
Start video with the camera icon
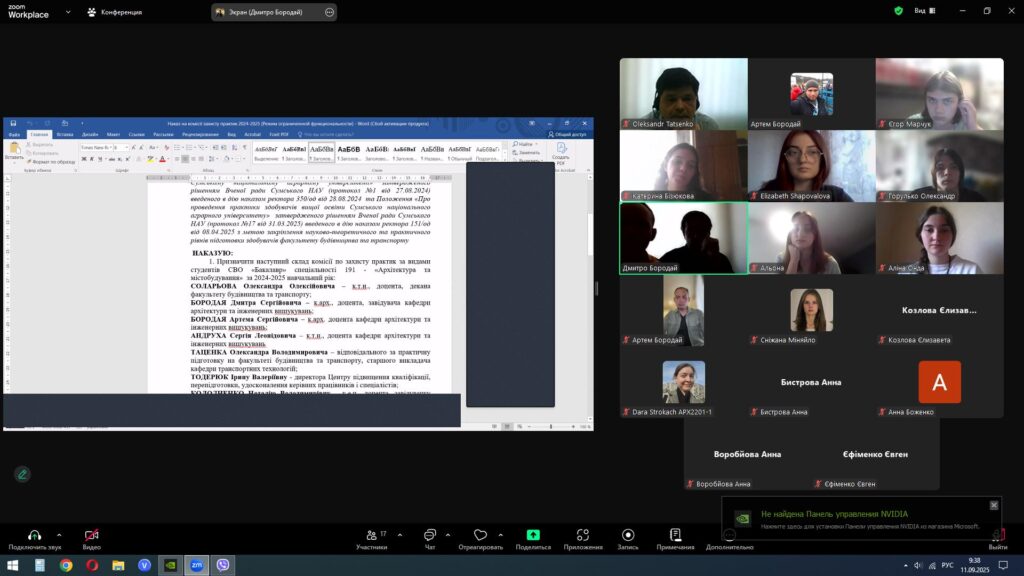[x=91, y=536]
